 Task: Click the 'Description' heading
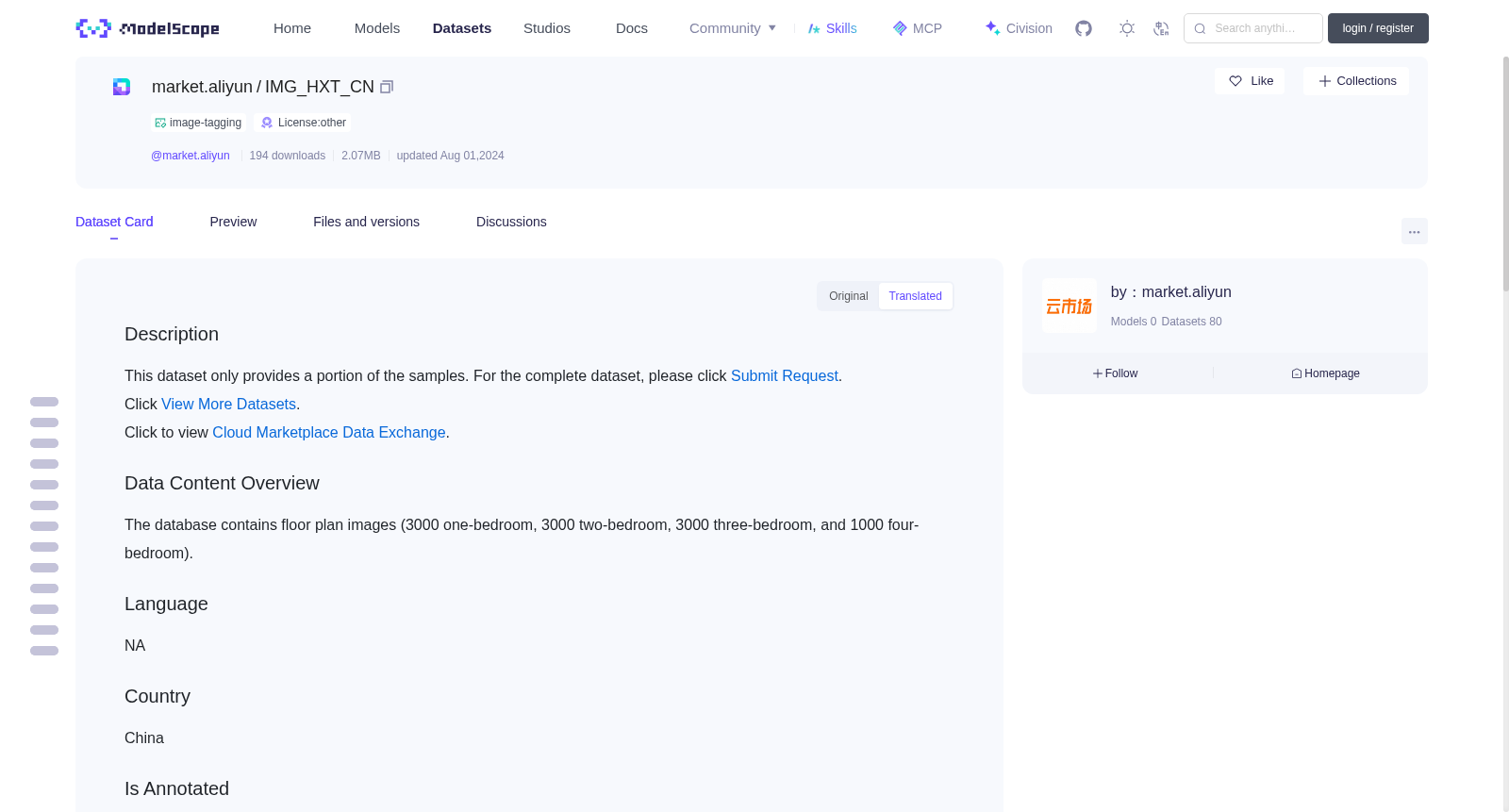[x=172, y=334]
